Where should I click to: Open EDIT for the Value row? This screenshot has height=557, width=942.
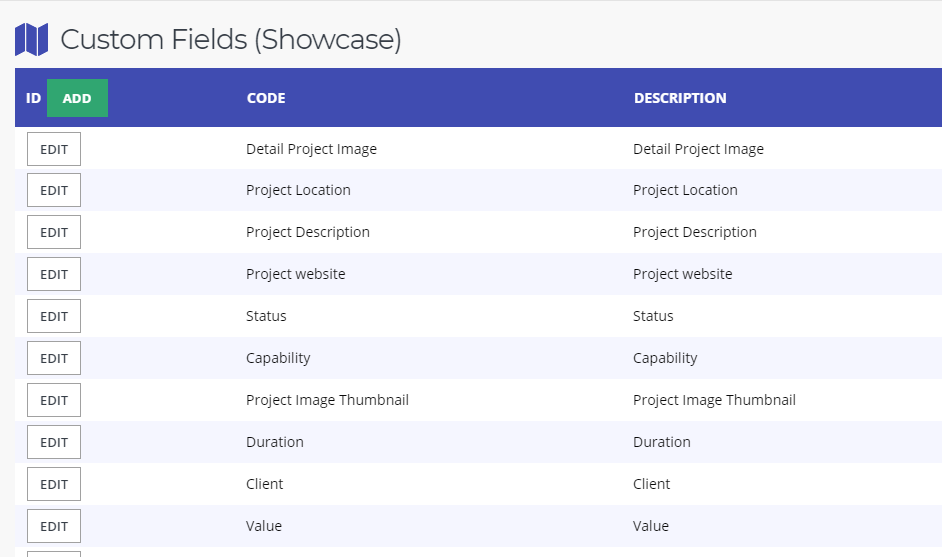coord(54,526)
